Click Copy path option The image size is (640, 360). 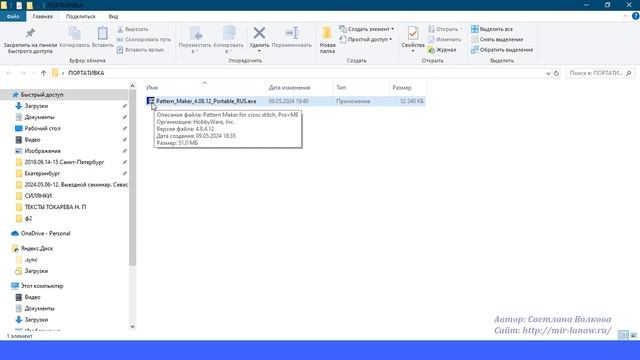[x=144, y=40]
